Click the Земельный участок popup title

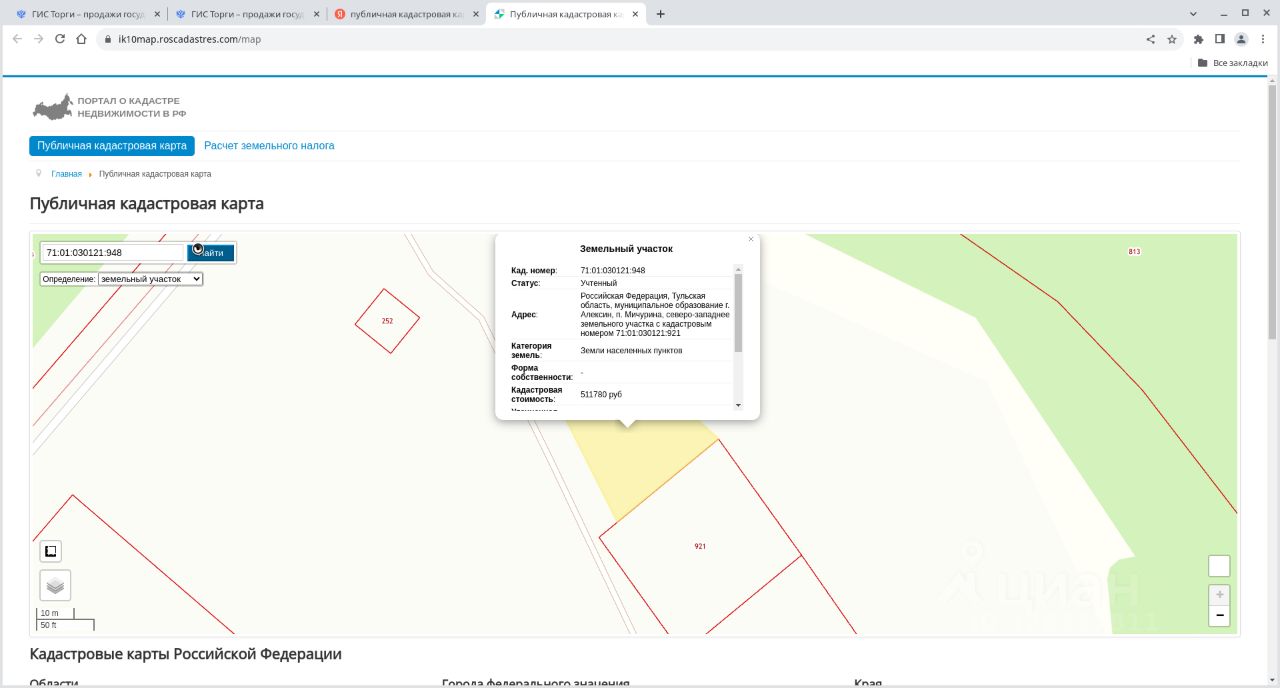(627, 249)
